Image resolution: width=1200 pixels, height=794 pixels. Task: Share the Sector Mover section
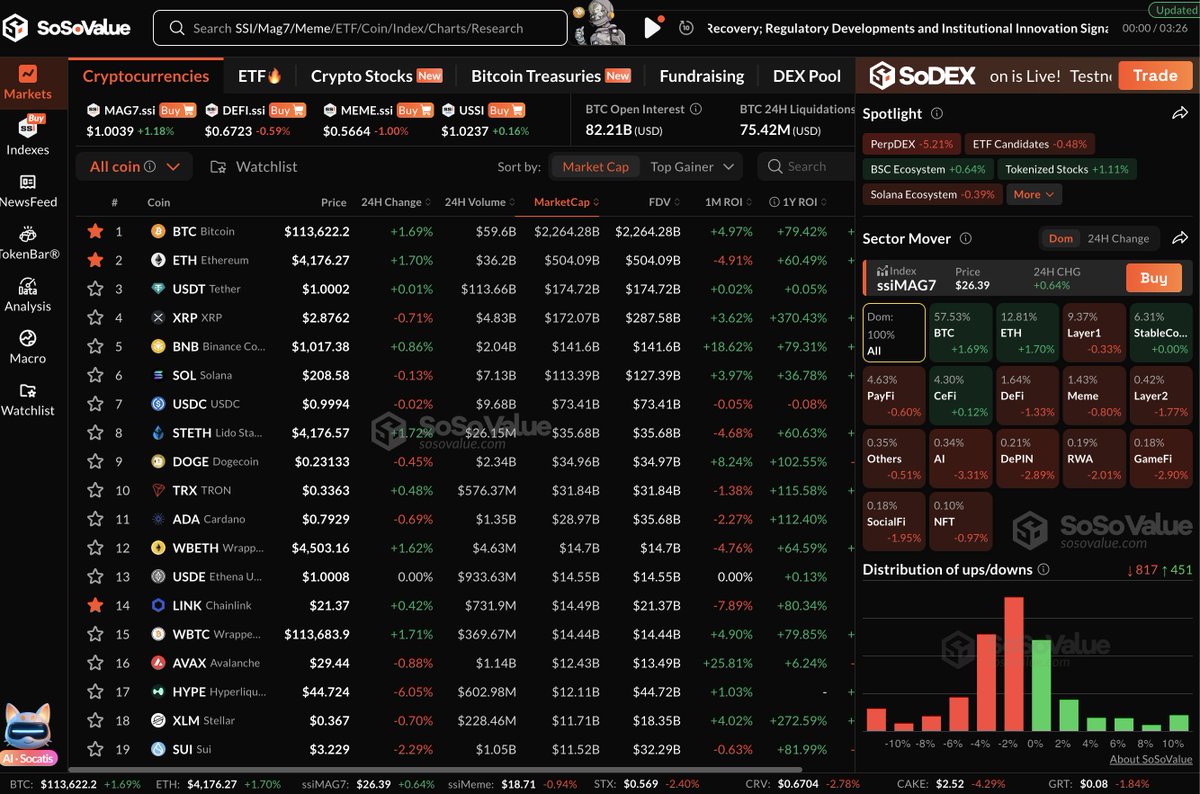coord(1179,238)
